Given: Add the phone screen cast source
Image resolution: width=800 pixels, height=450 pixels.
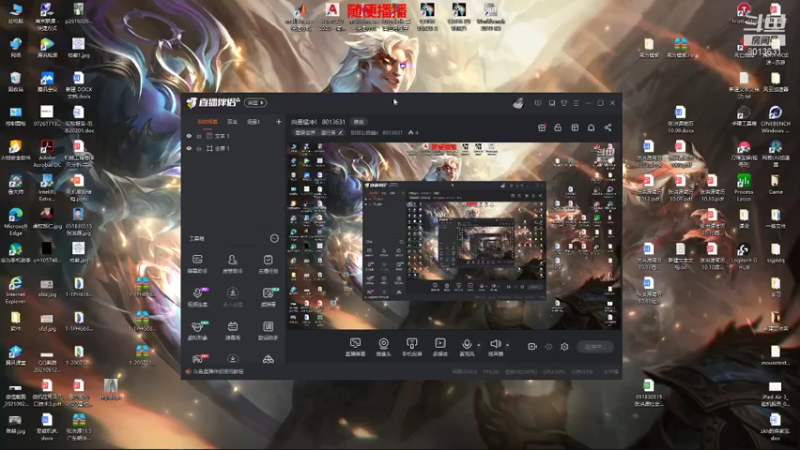Looking at the screenshot, I should [x=412, y=346].
